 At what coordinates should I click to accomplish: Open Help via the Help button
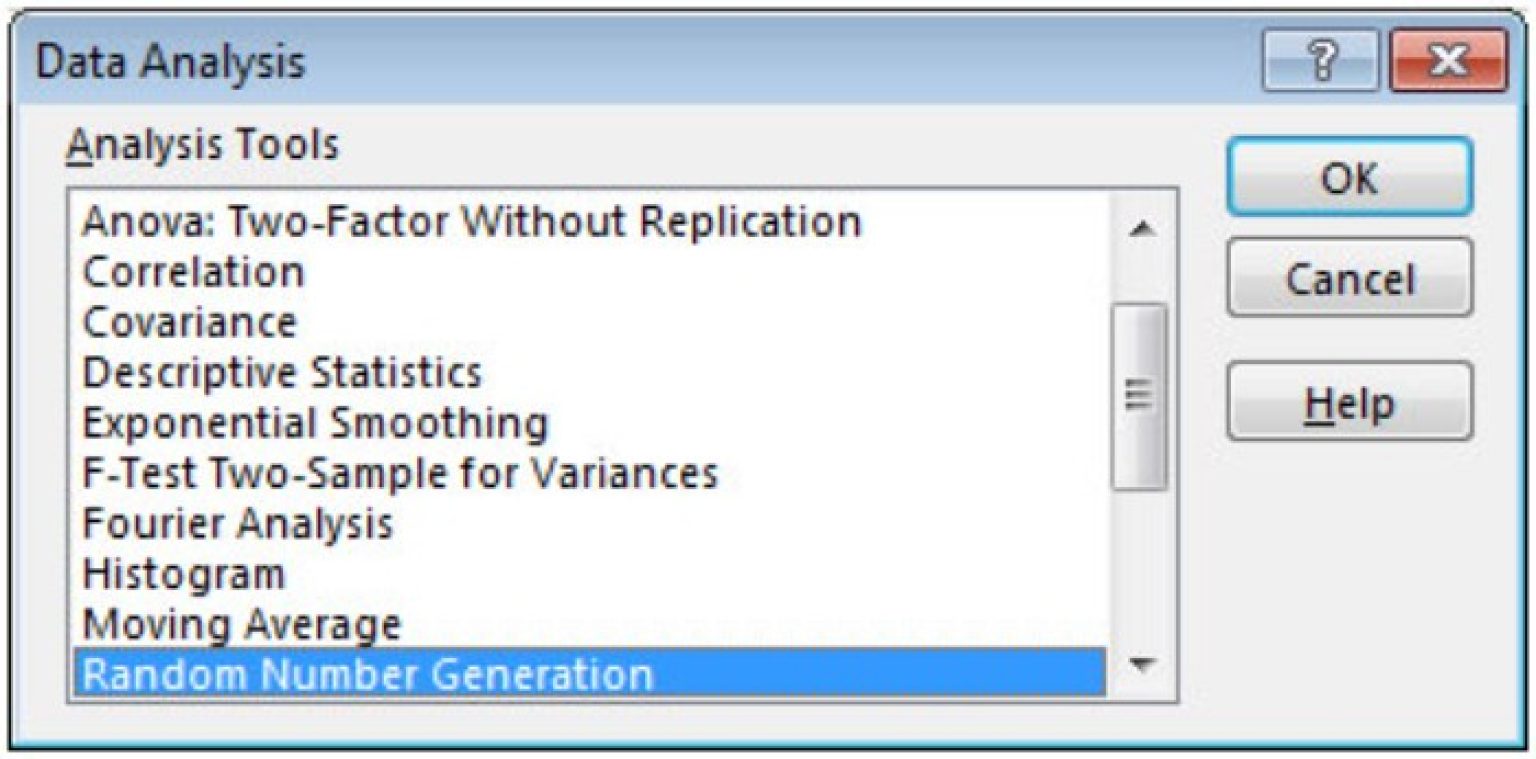[x=1349, y=402]
